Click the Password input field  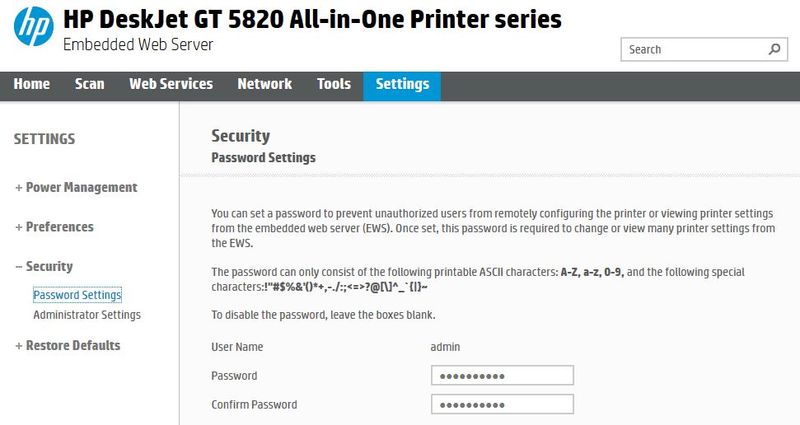502,375
